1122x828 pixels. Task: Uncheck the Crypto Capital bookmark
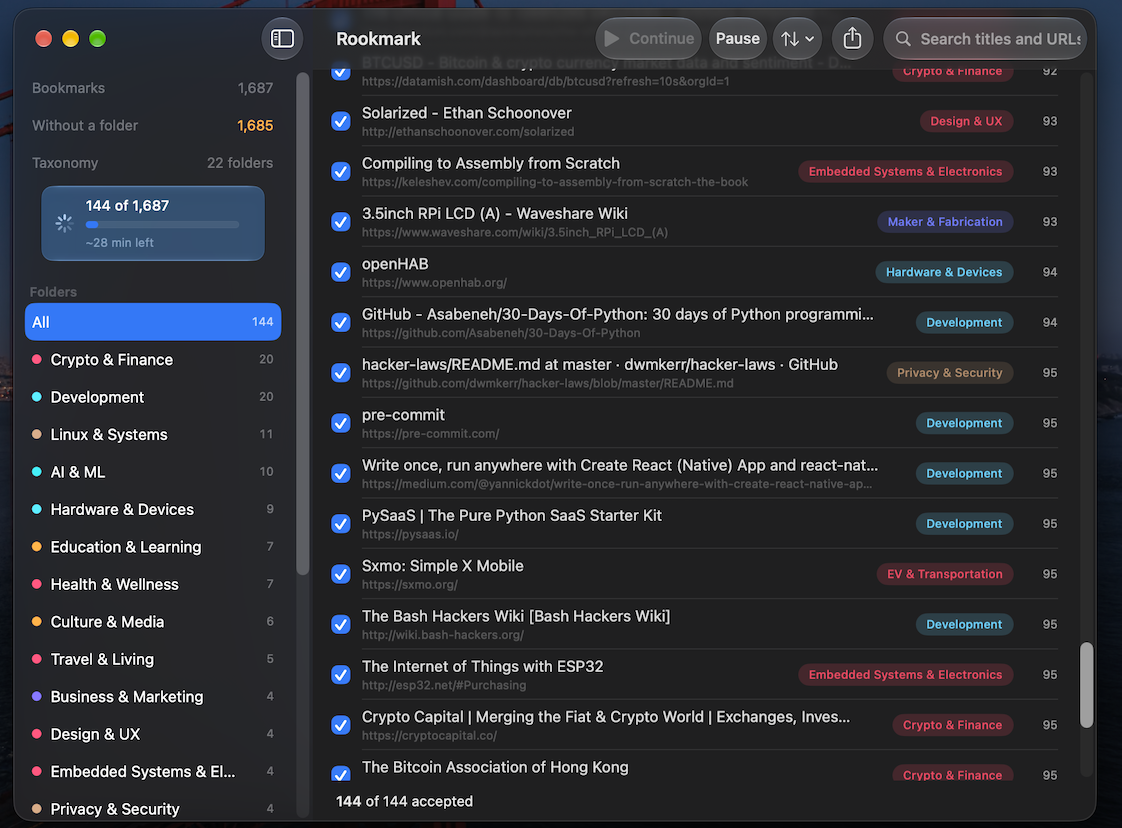point(341,725)
